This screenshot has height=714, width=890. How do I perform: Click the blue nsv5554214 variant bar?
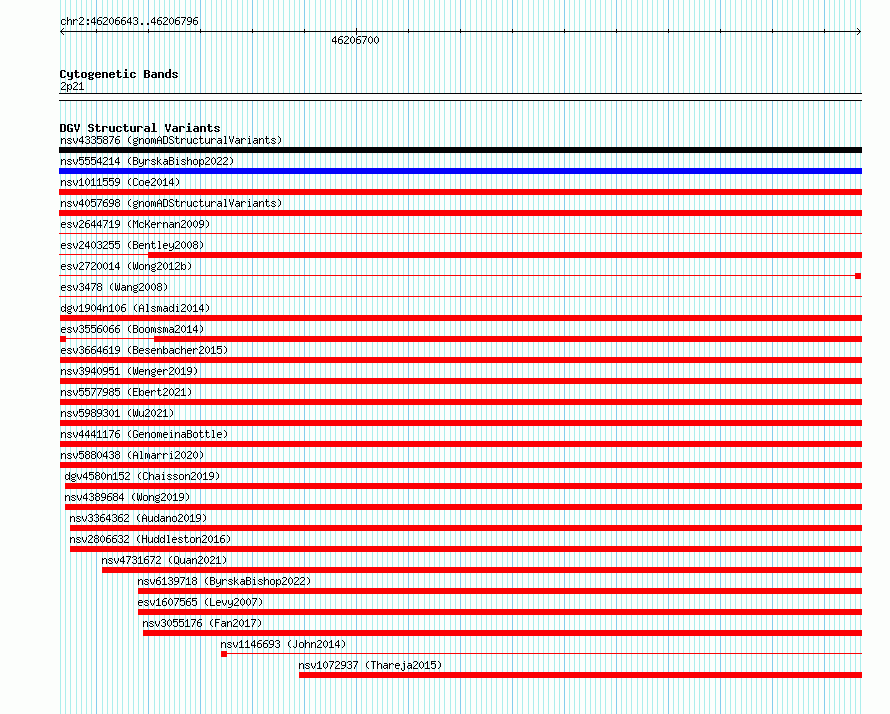[x=460, y=171]
